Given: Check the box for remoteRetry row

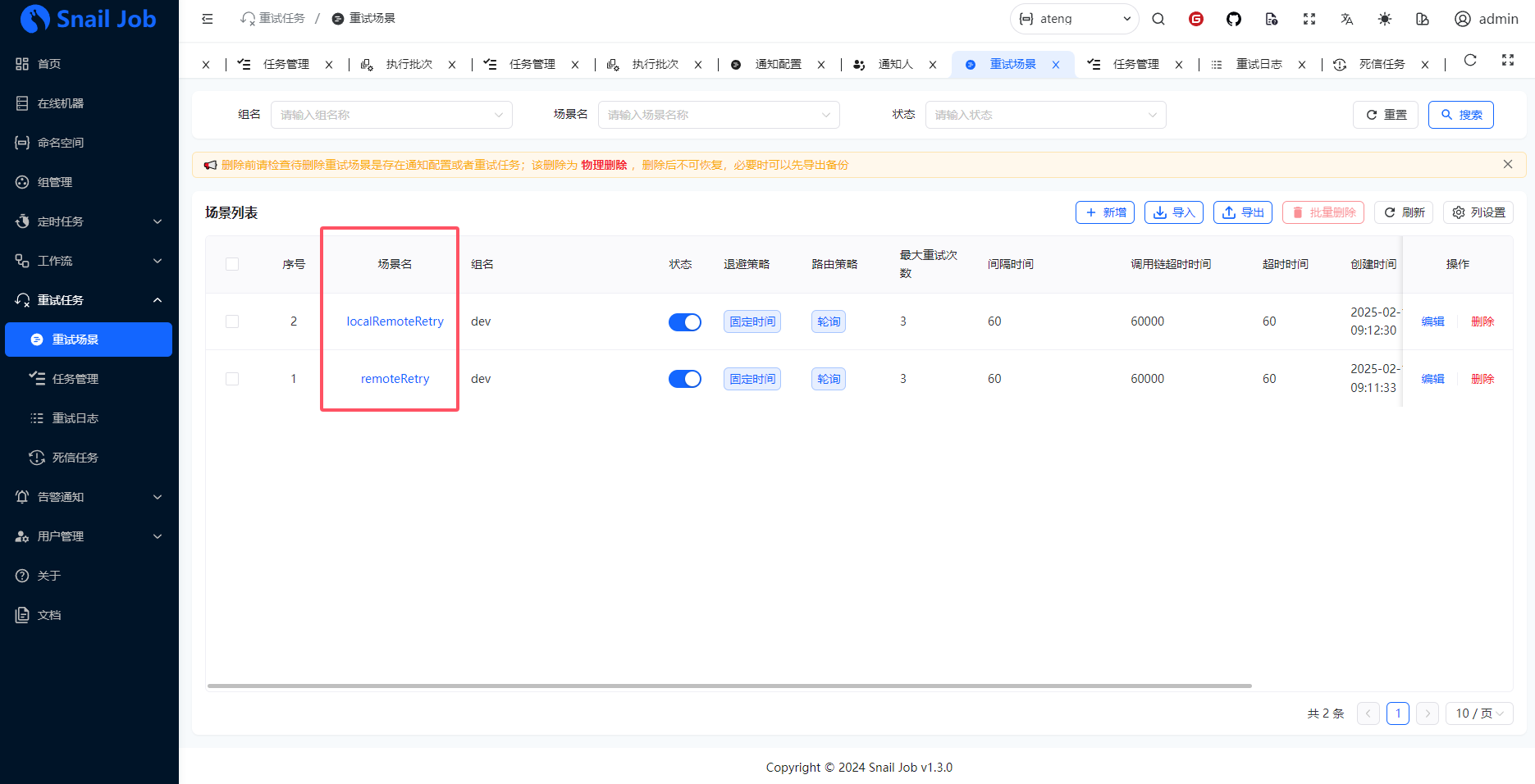Looking at the screenshot, I should click(x=232, y=379).
